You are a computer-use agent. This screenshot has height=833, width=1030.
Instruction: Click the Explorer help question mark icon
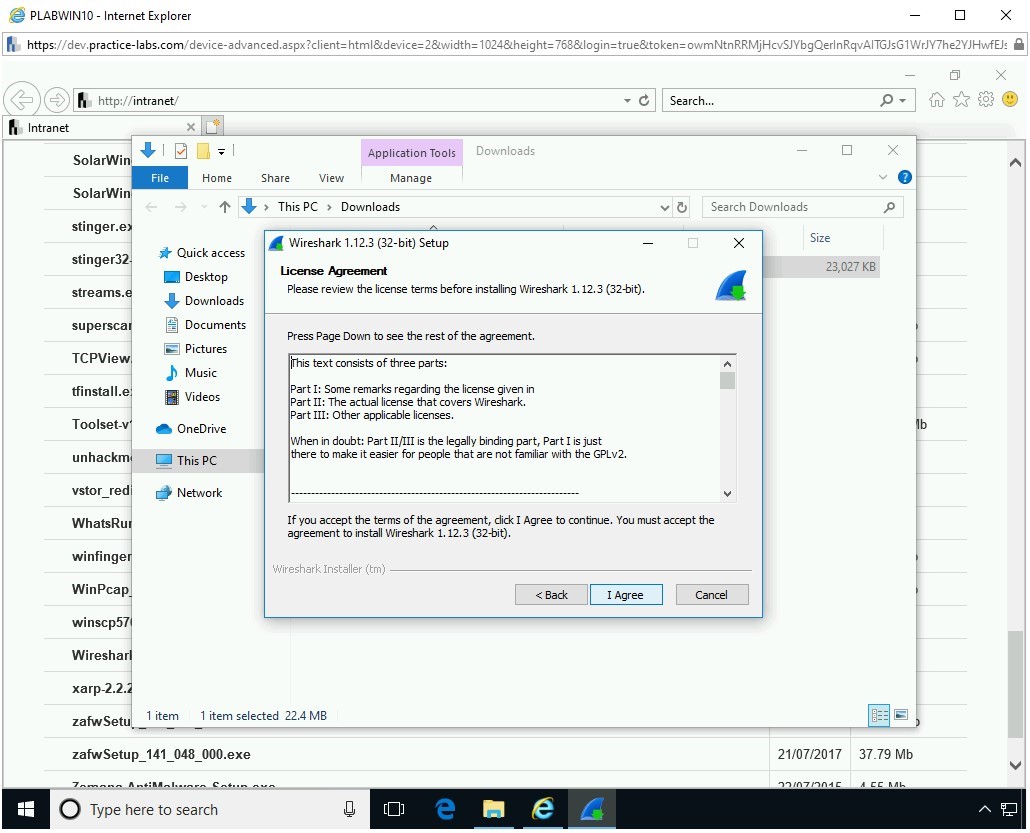click(904, 177)
